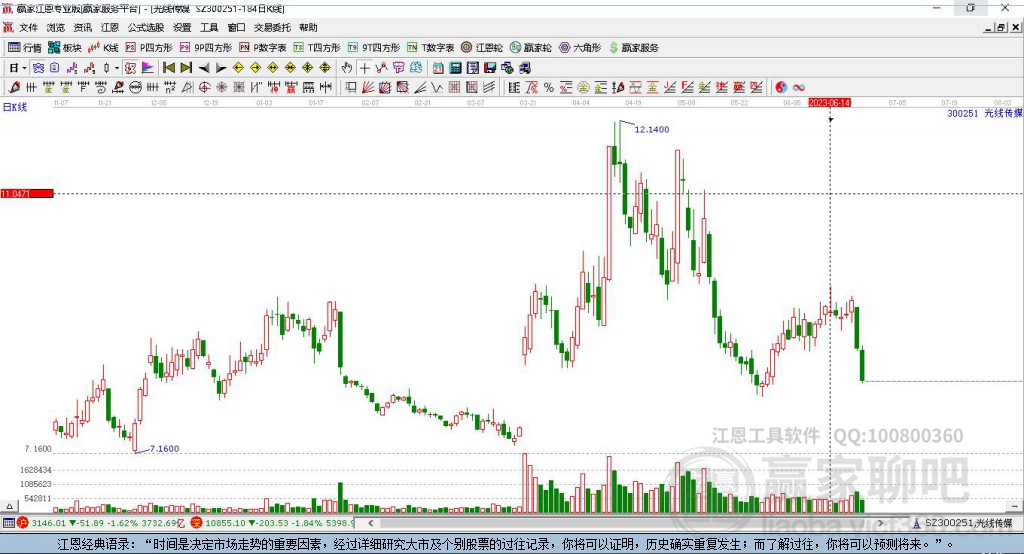
Task: Select the hand pan tool
Action: click(x=347, y=68)
